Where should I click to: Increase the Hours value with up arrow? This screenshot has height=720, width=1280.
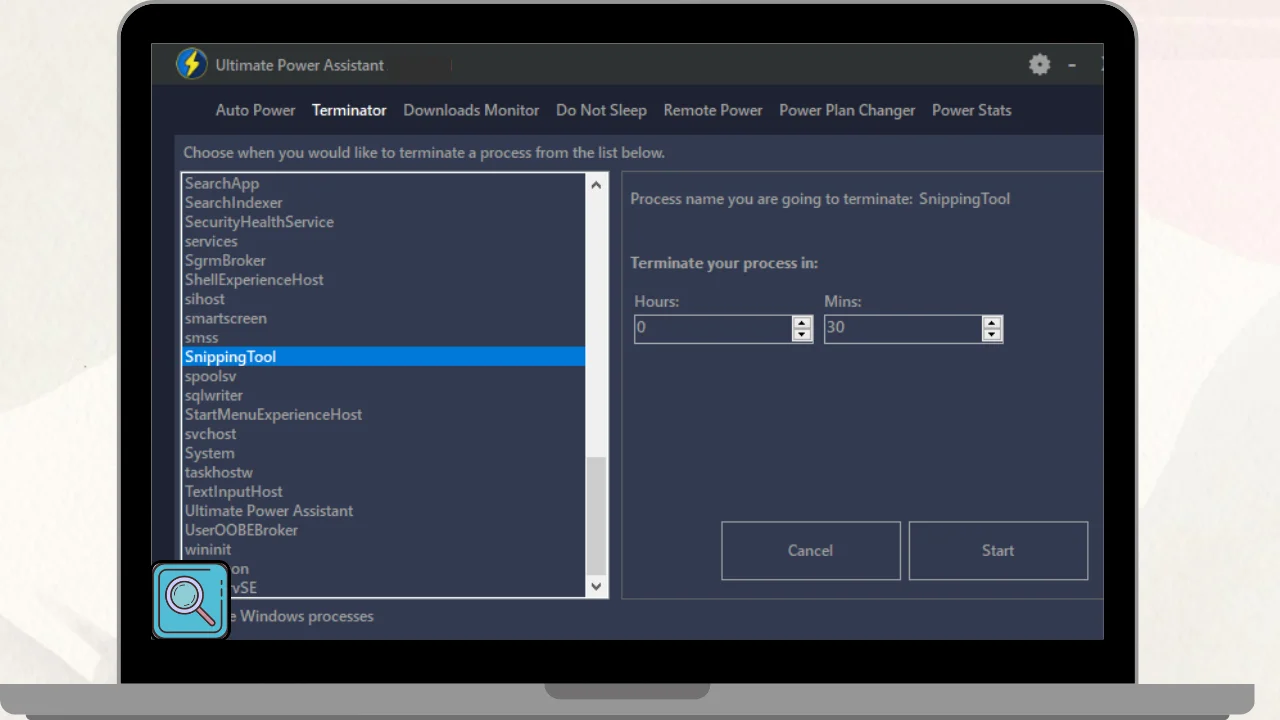point(802,323)
